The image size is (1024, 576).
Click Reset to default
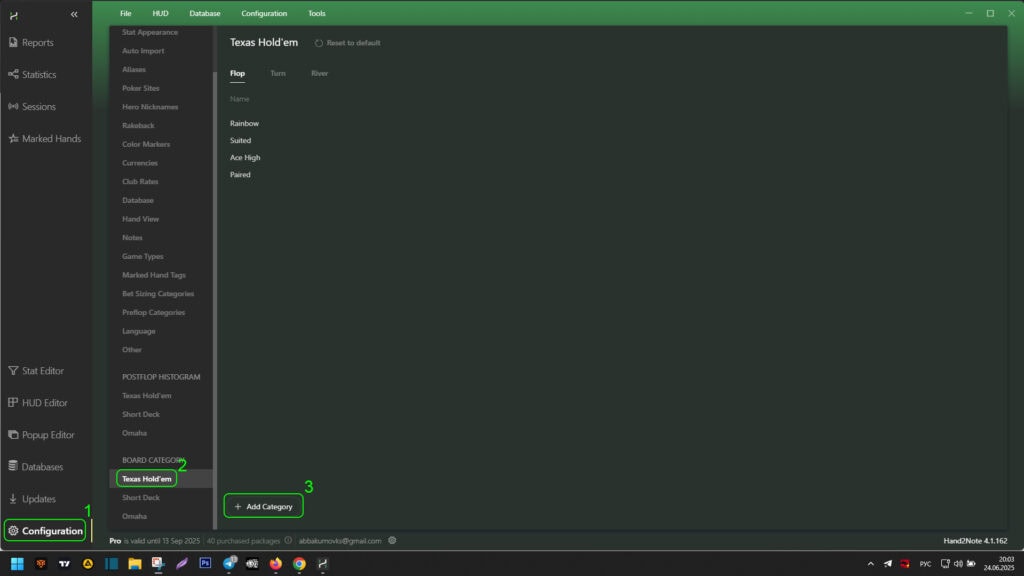click(347, 43)
